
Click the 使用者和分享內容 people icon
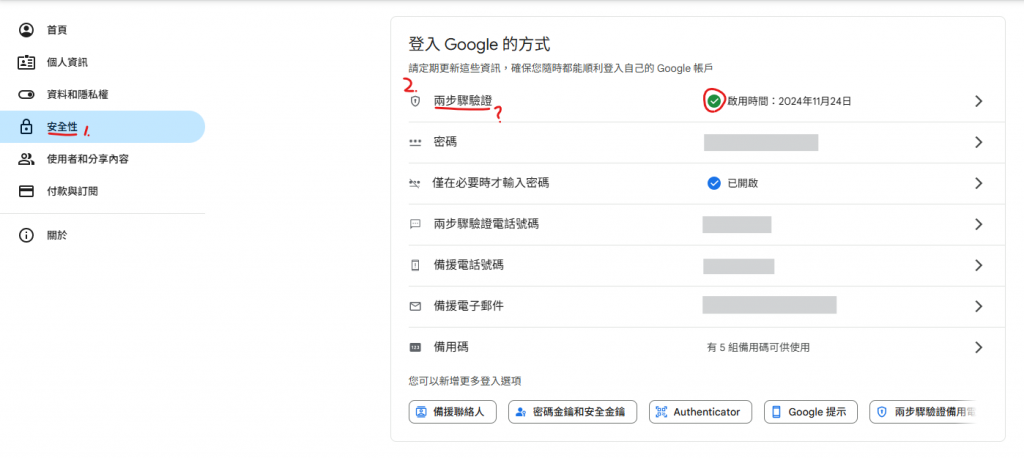point(26,159)
